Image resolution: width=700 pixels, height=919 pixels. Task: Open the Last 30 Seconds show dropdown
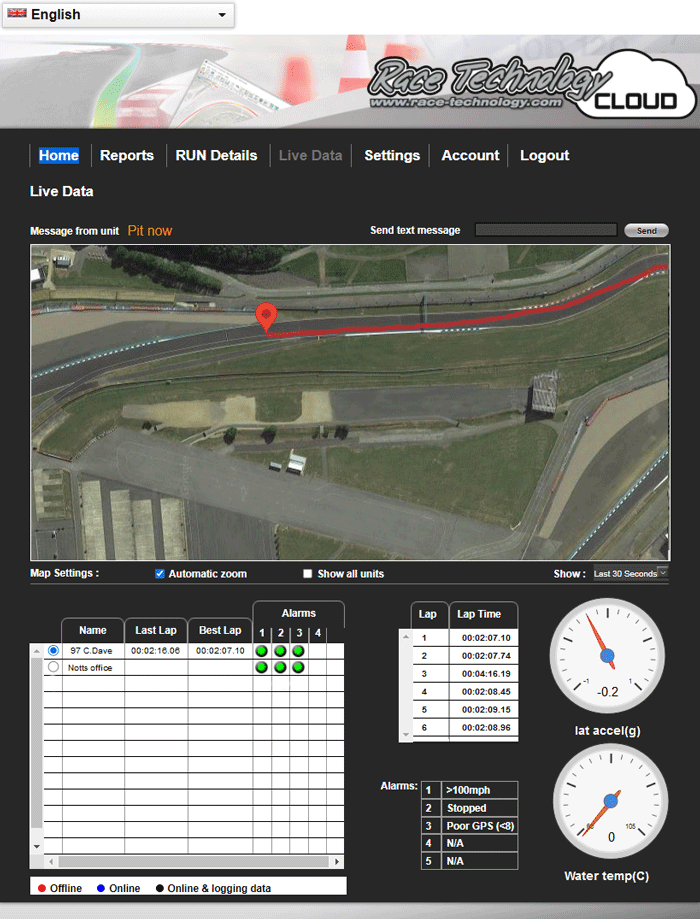coord(629,574)
